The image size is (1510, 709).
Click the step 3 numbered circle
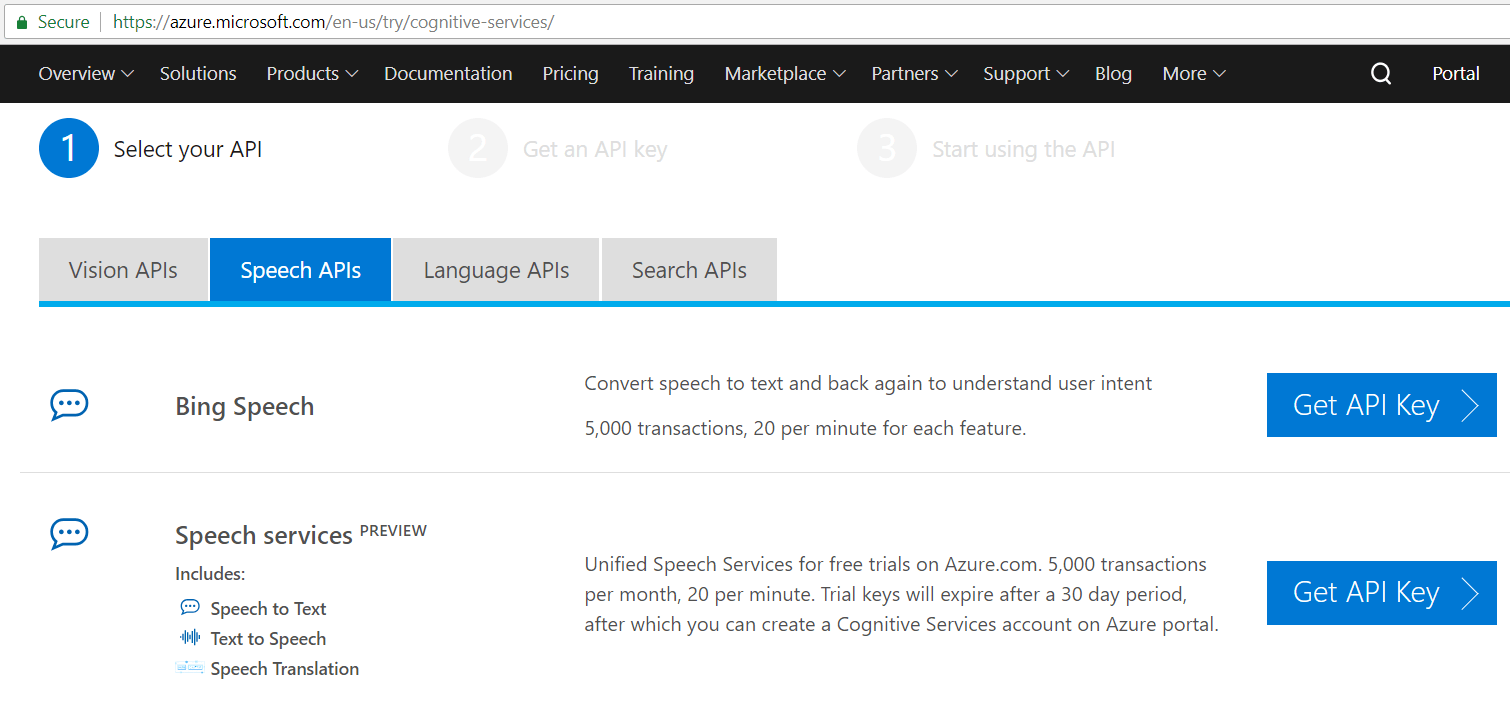(887, 148)
